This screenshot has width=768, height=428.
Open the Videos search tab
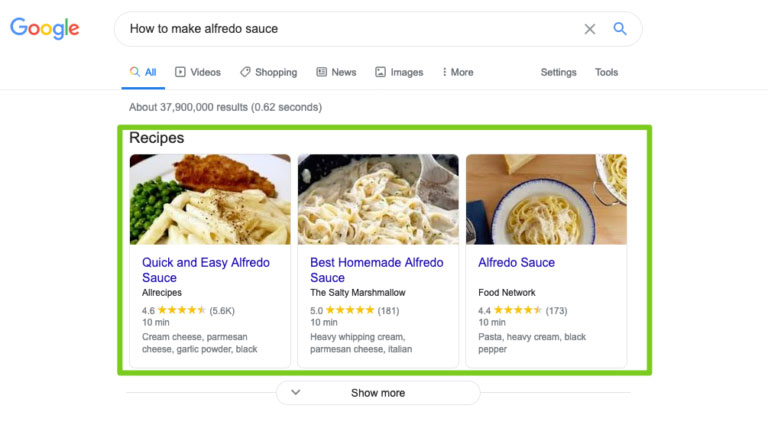pyautogui.click(x=198, y=72)
